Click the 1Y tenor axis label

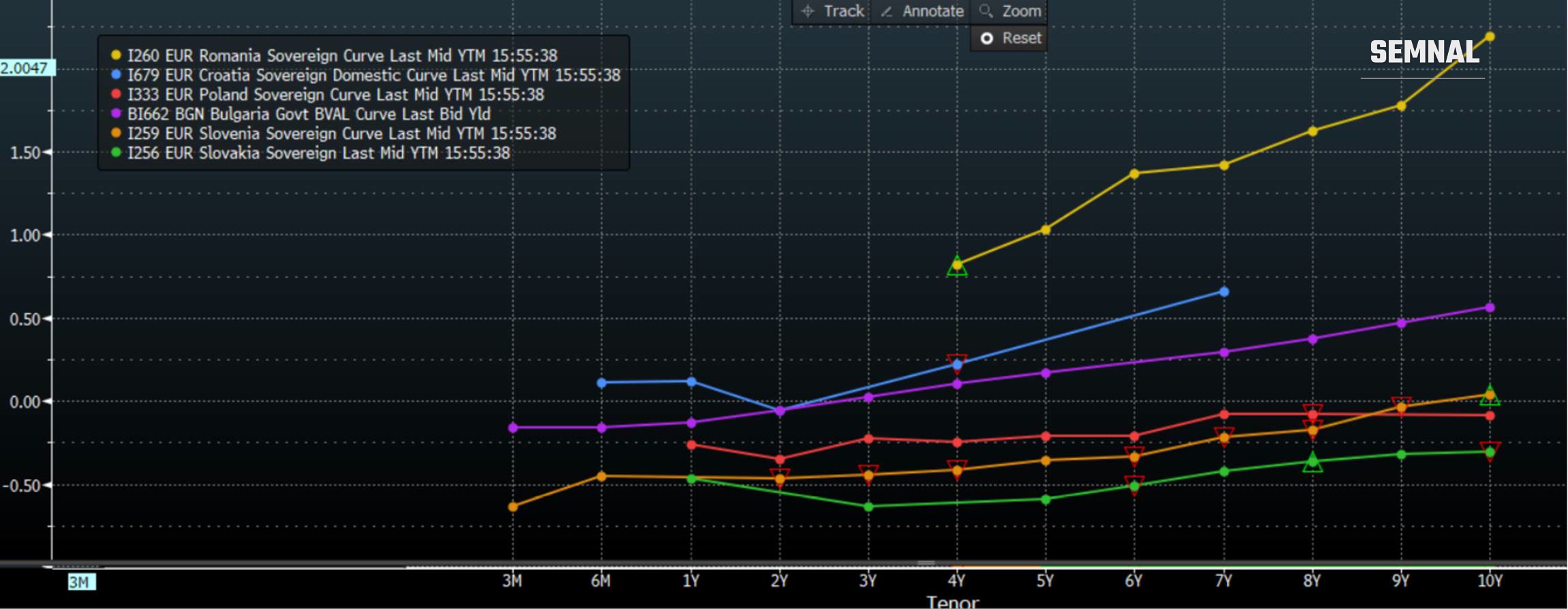[x=691, y=581]
